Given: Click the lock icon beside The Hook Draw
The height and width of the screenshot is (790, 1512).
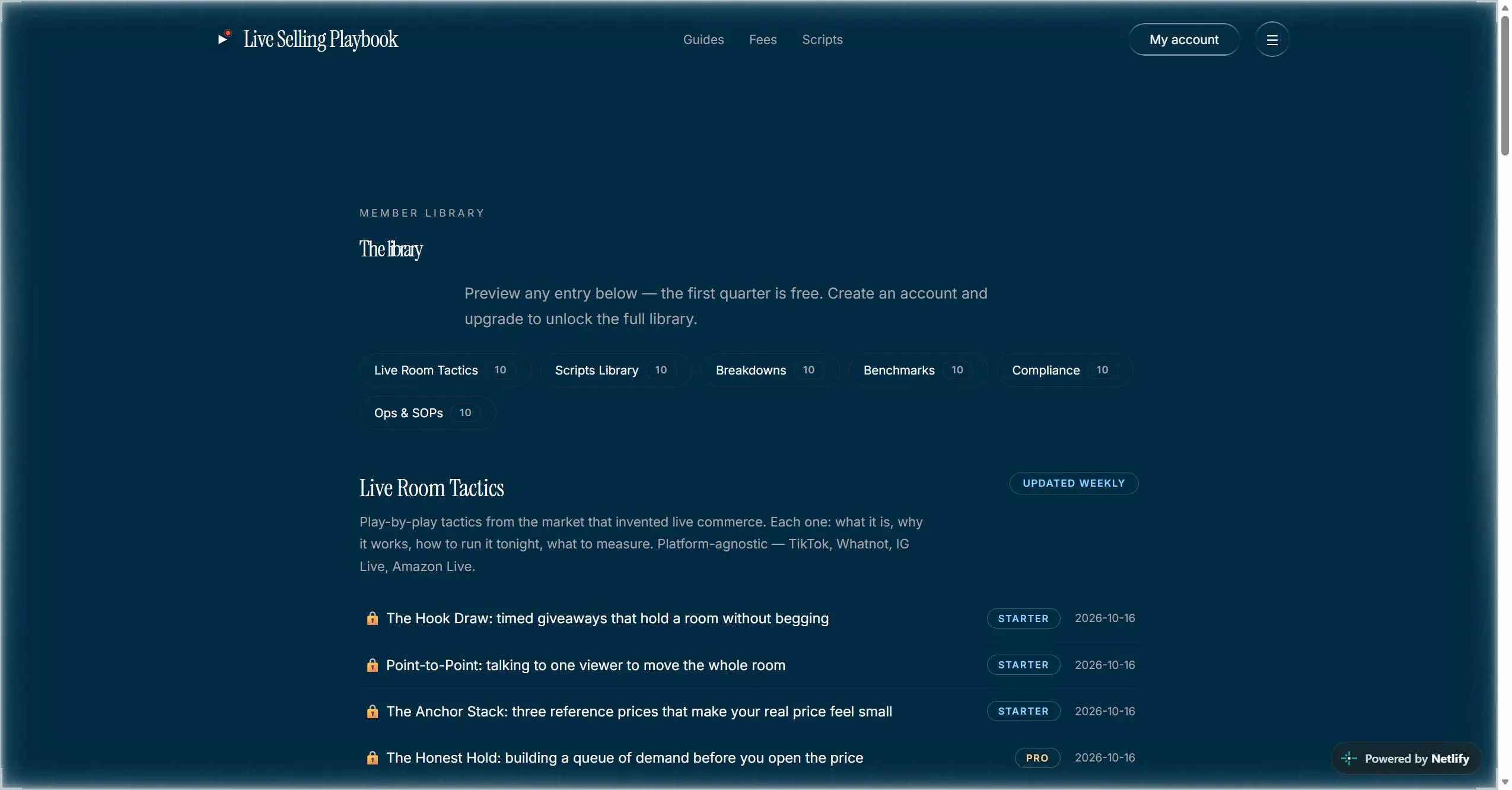Looking at the screenshot, I should [372, 618].
